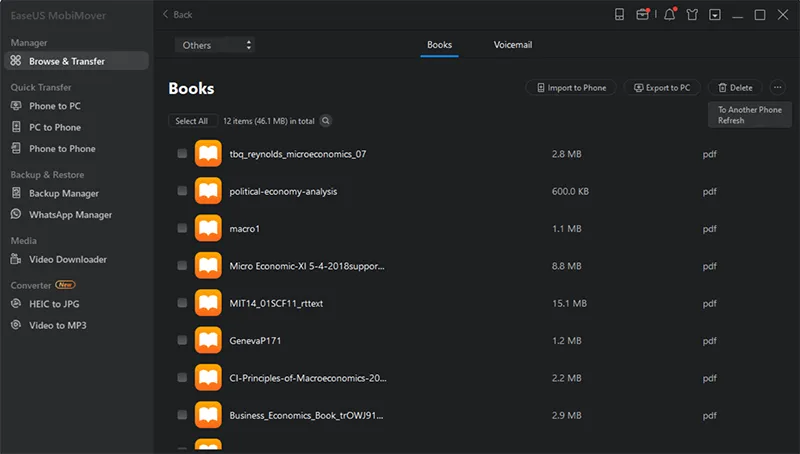The height and width of the screenshot is (454, 800).
Task: Tick the CI-Principles-of-Macroeconomics checkbox
Action: pyautogui.click(x=182, y=377)
